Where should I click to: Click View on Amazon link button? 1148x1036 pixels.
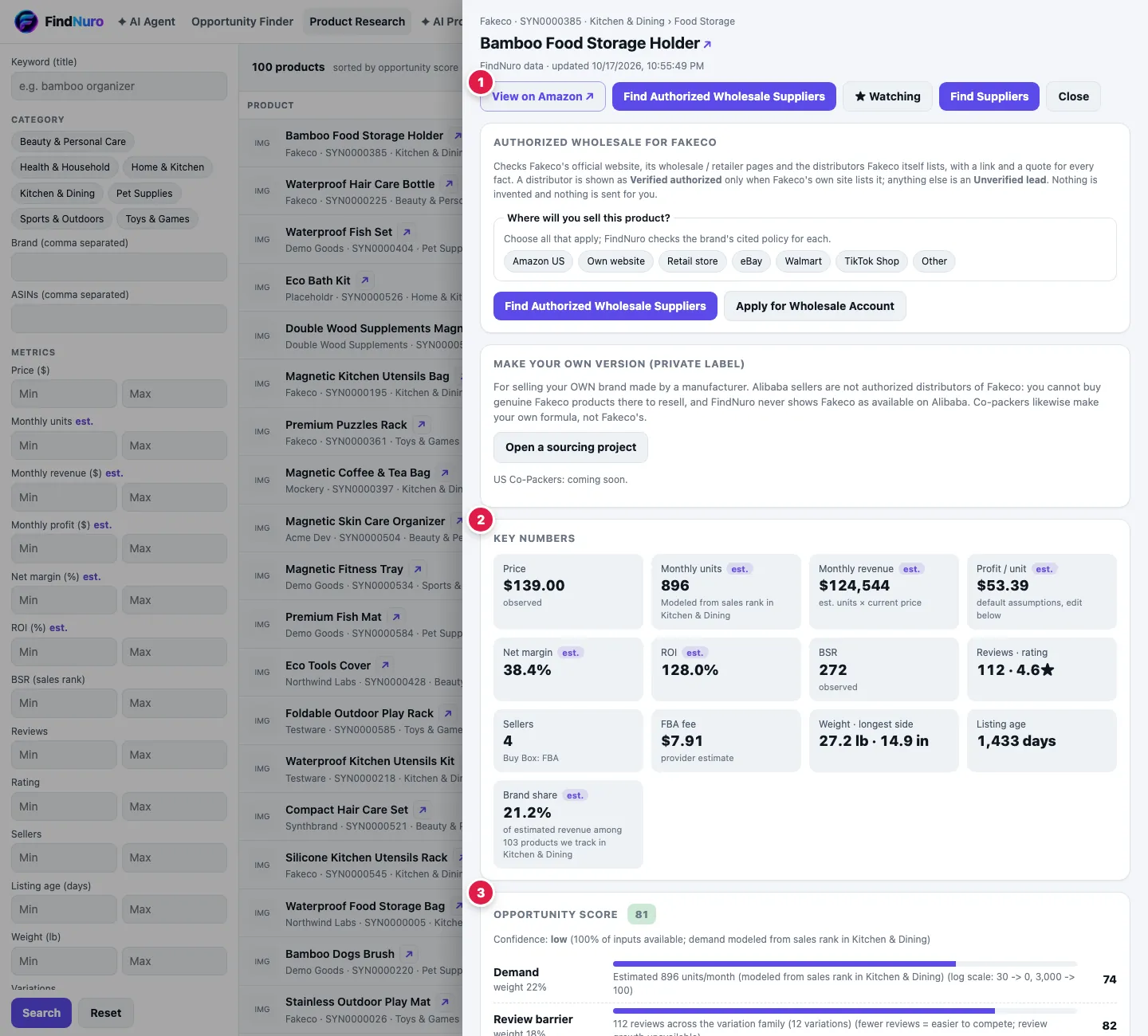coord(543,96)
